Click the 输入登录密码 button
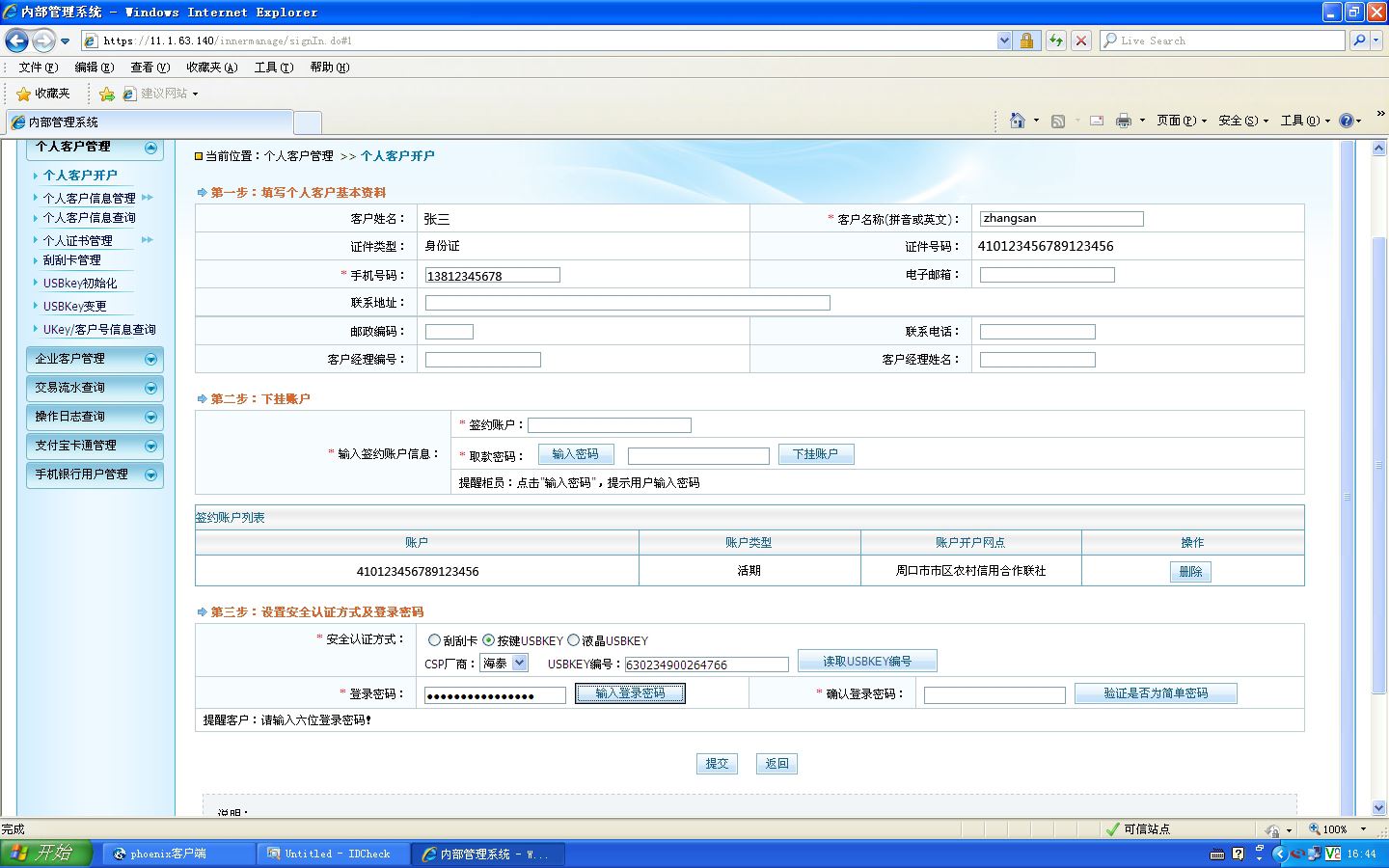 (630, 693)
